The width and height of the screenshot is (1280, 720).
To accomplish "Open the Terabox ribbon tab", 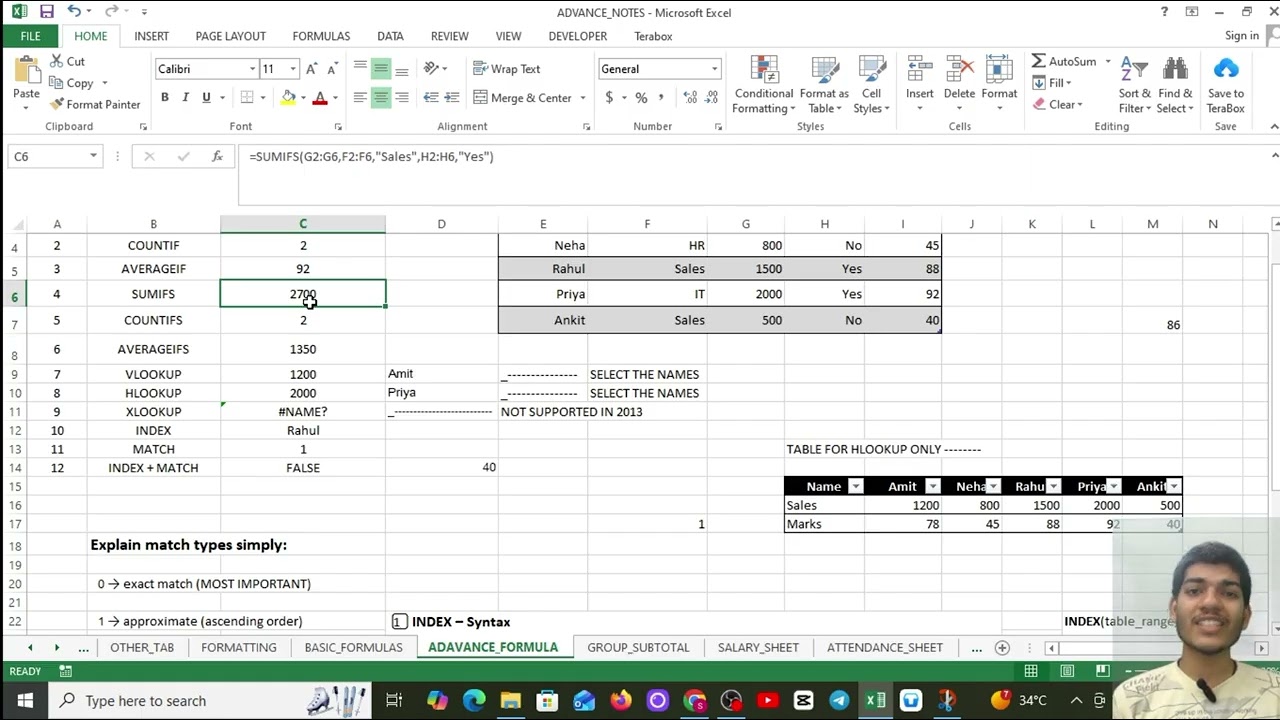I will (653, 36).
